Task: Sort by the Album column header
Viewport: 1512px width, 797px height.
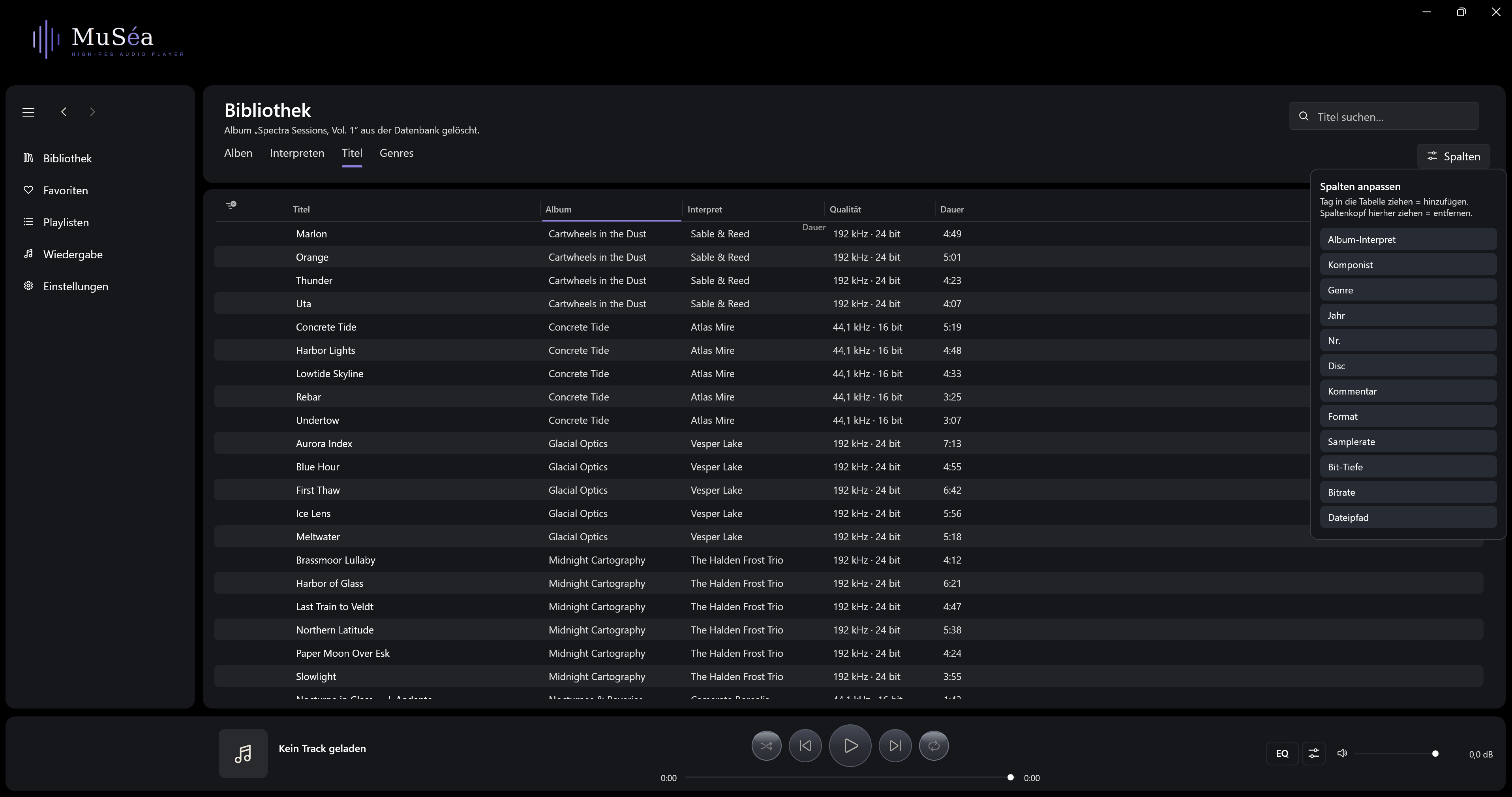Action: coord(558,209)
